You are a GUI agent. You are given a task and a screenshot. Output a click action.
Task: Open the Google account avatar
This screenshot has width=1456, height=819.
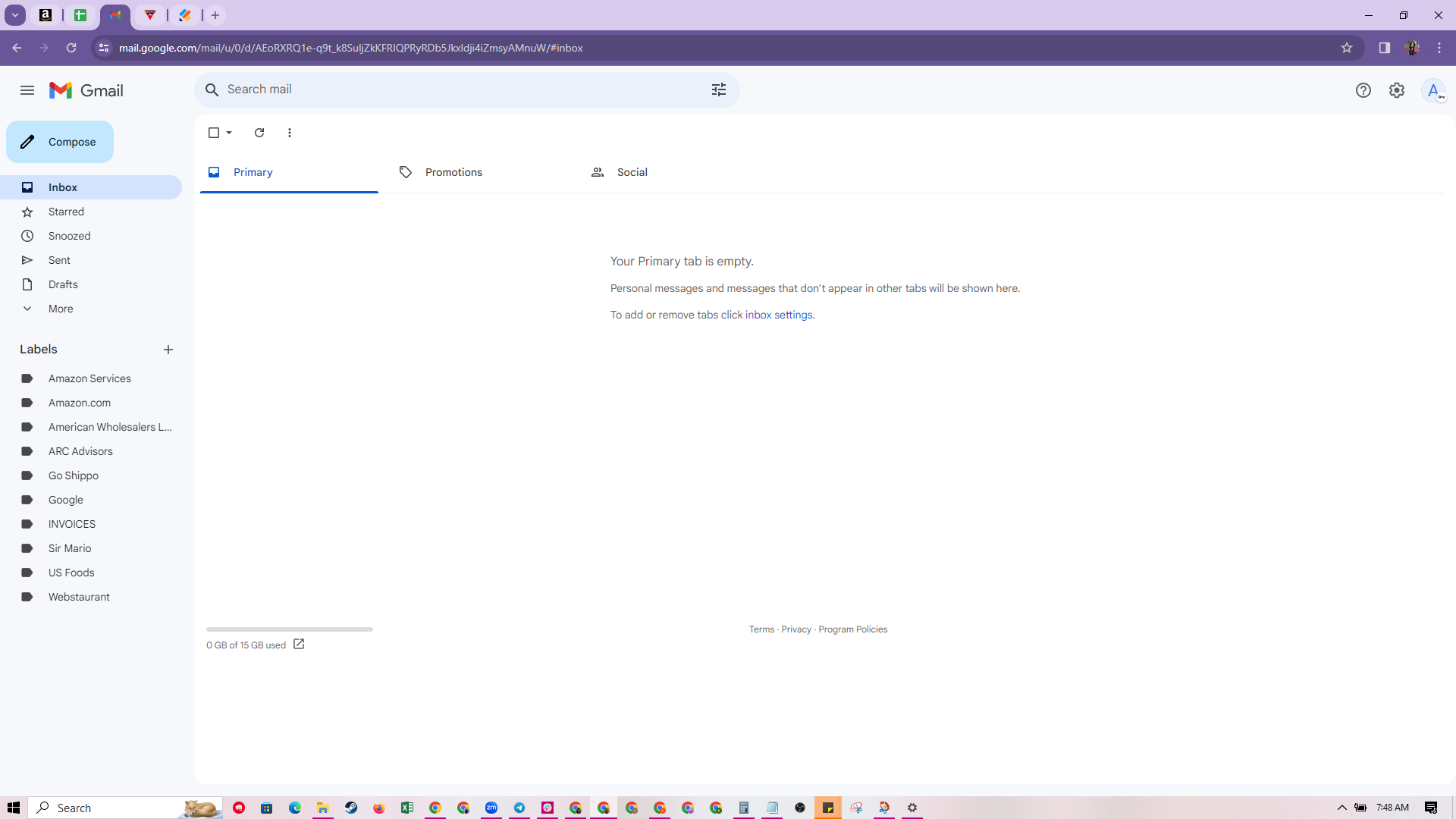pos(1433,90)
